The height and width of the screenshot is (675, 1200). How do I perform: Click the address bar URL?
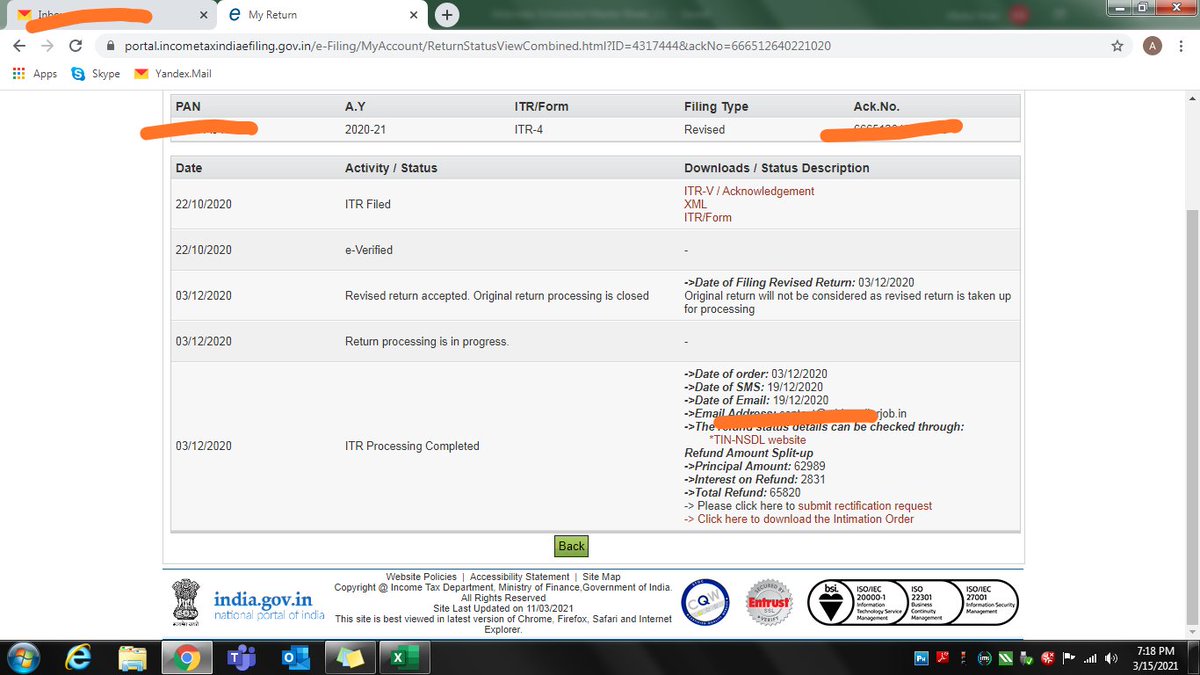click(x=477, y=46)
